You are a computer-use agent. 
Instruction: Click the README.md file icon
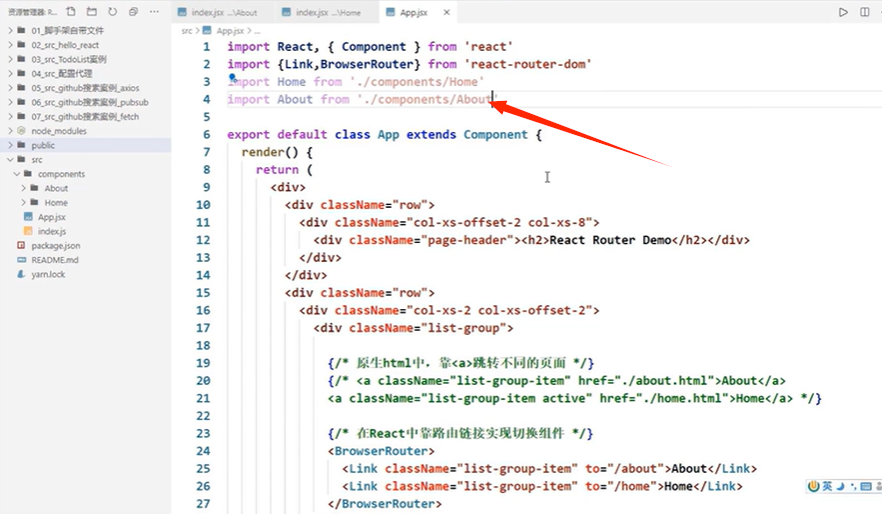tap(21, 260)
